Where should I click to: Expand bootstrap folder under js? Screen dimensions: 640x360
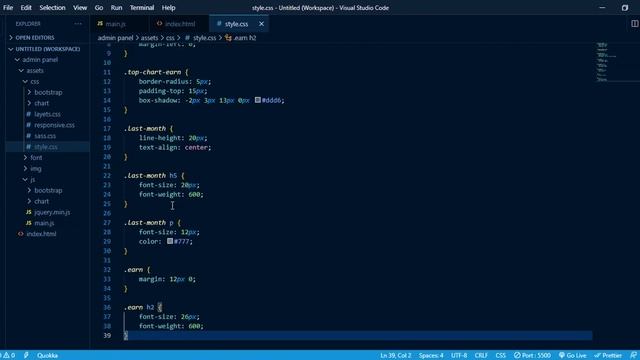pos(48,190)
